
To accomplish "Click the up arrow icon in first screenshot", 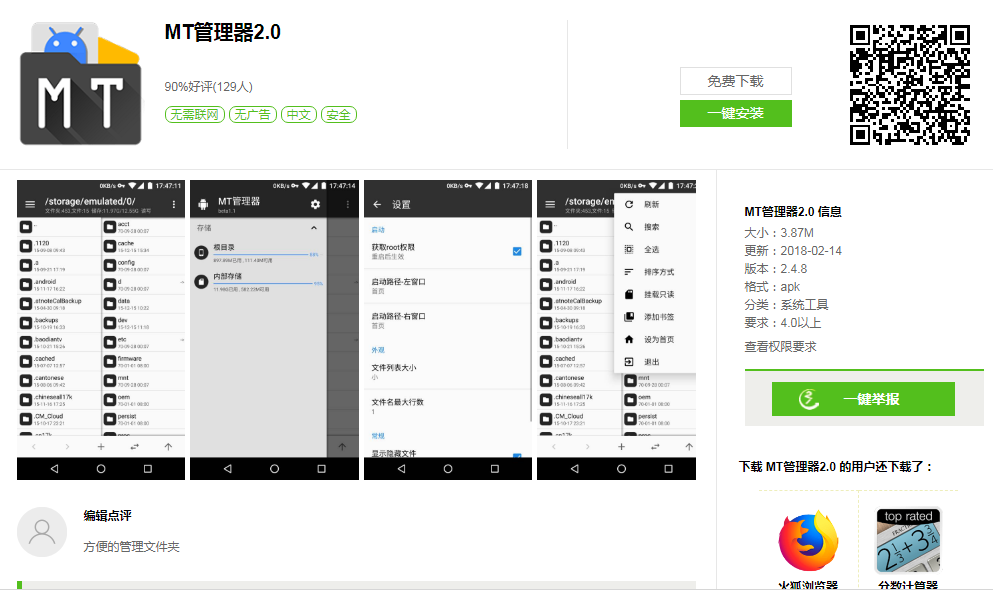I will click(168, 447).
